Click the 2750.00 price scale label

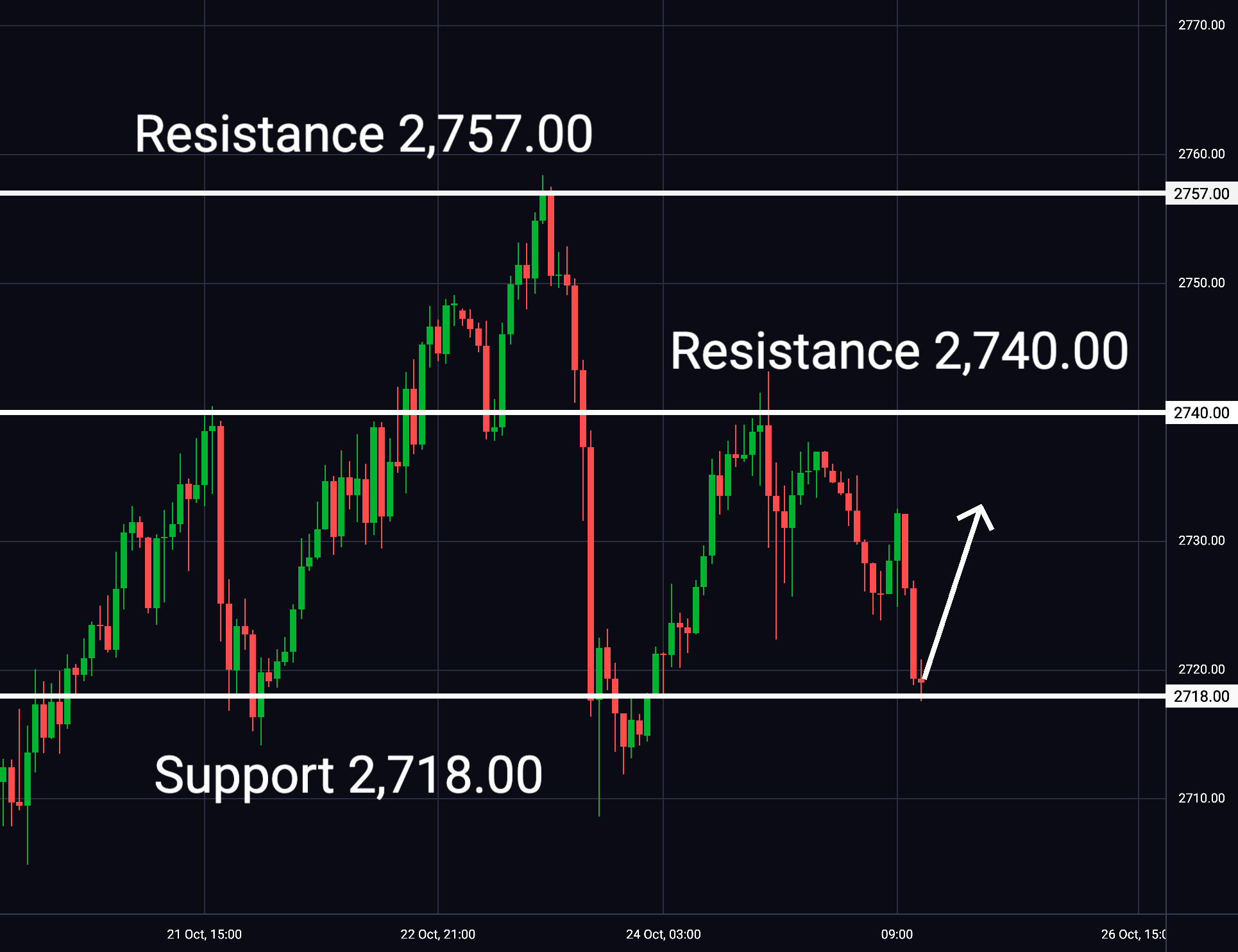click(x=1201, y=283)
